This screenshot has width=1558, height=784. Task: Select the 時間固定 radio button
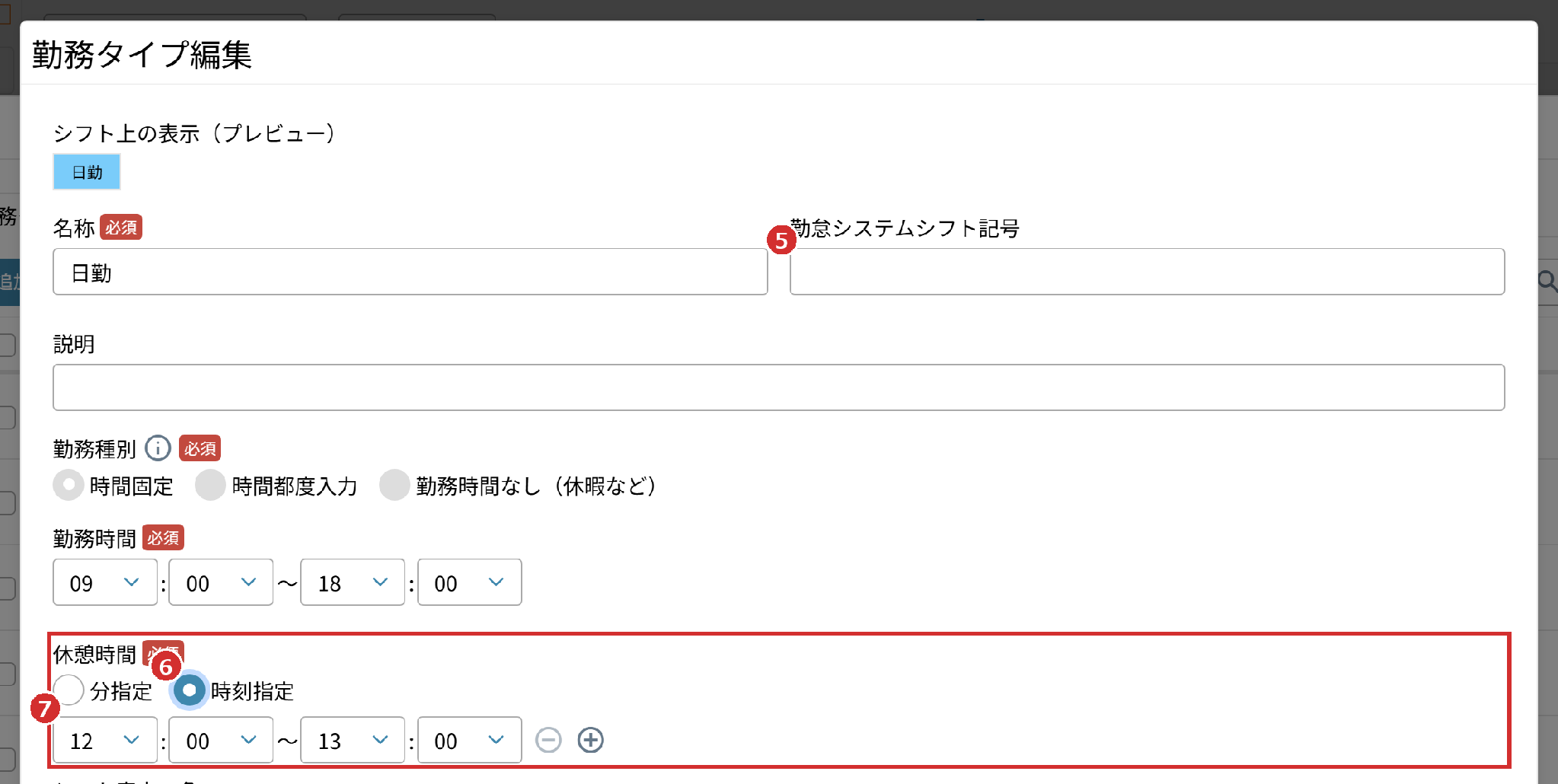pos(69,485)
